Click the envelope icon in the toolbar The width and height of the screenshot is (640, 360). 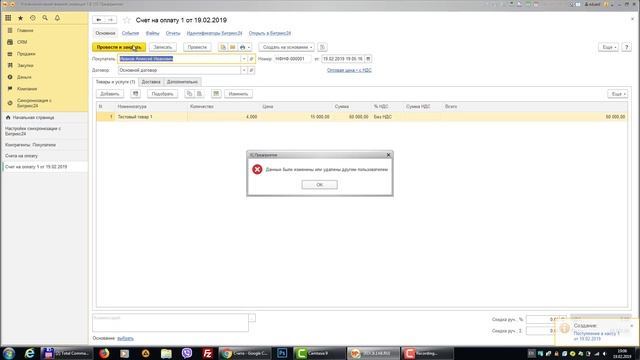pos(233,47)
